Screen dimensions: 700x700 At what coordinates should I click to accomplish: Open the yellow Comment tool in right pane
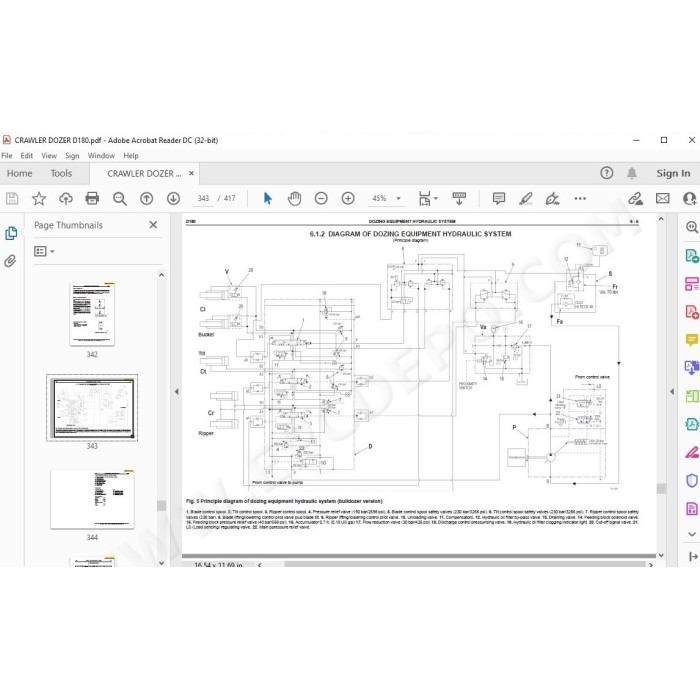tap(692, 340)
